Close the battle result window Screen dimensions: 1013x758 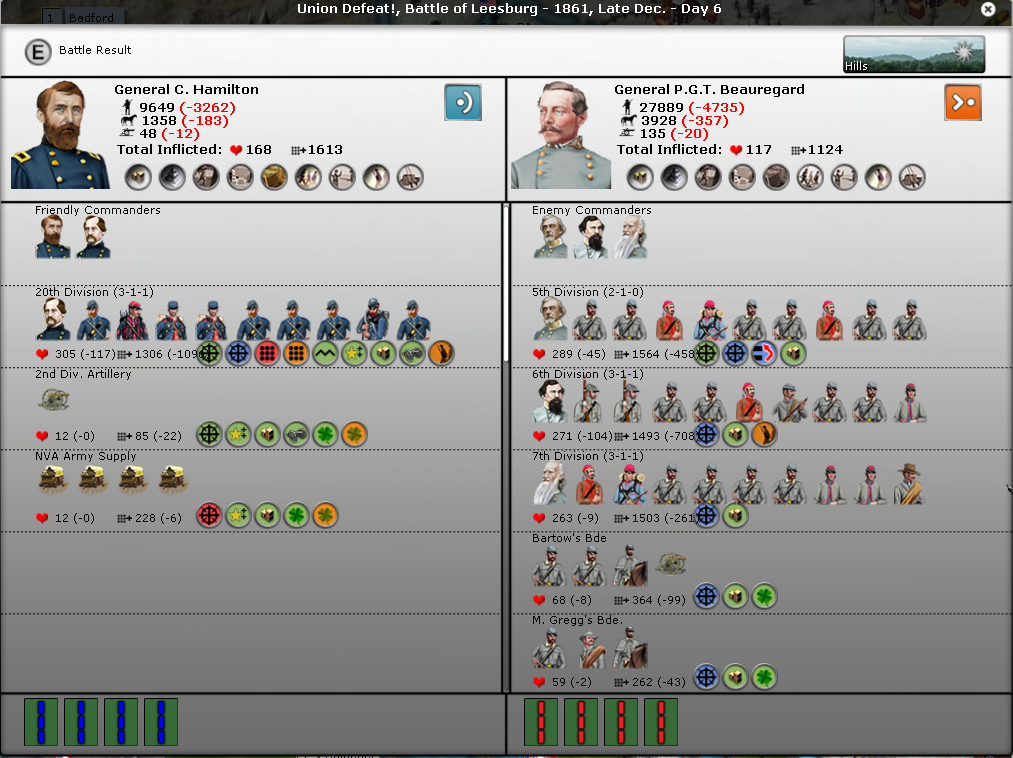pyautogui.click(x=988, y=9)
